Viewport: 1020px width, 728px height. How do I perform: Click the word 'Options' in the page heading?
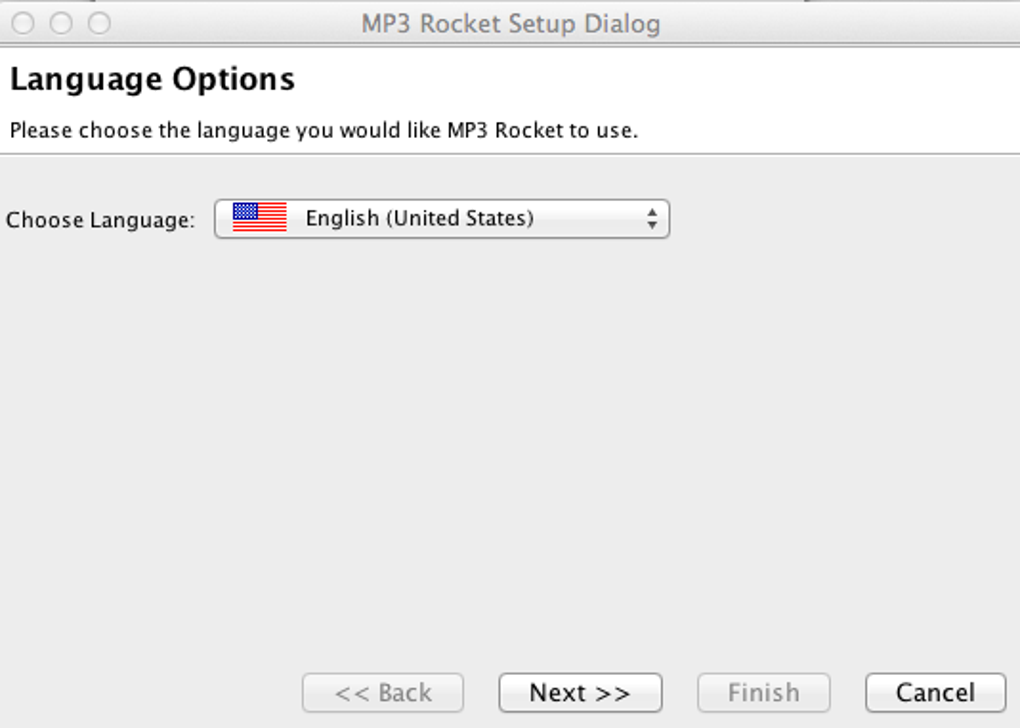tap(234, 79)
